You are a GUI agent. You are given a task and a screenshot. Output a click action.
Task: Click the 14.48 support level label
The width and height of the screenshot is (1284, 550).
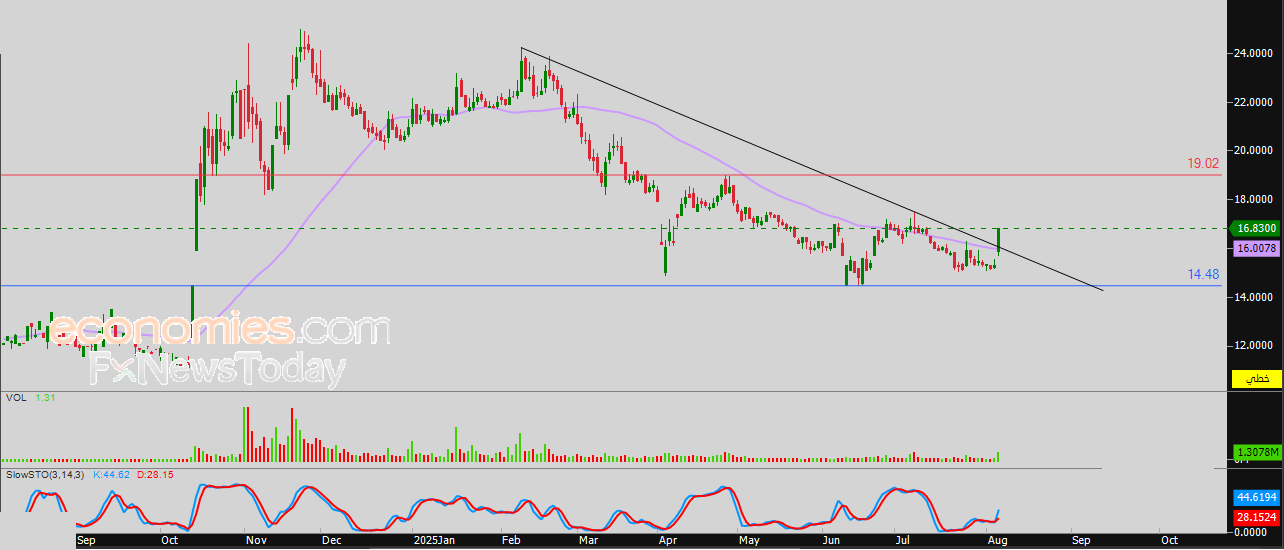[1203, 274]
